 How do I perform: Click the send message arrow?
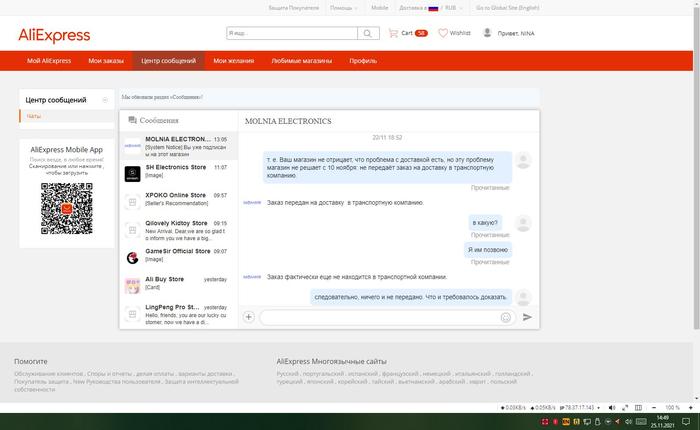(527, 317)
